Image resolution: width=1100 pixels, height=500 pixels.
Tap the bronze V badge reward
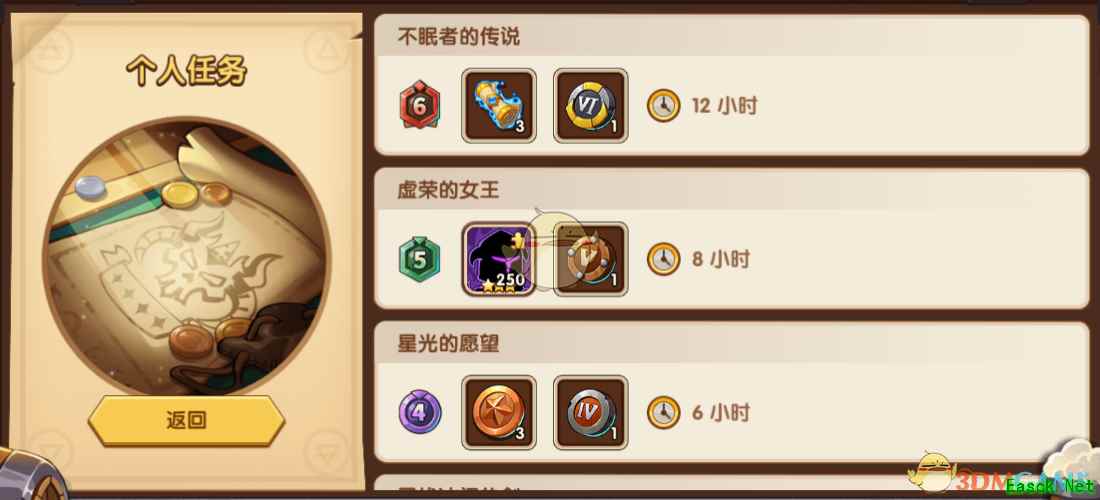tap(591, 259)
